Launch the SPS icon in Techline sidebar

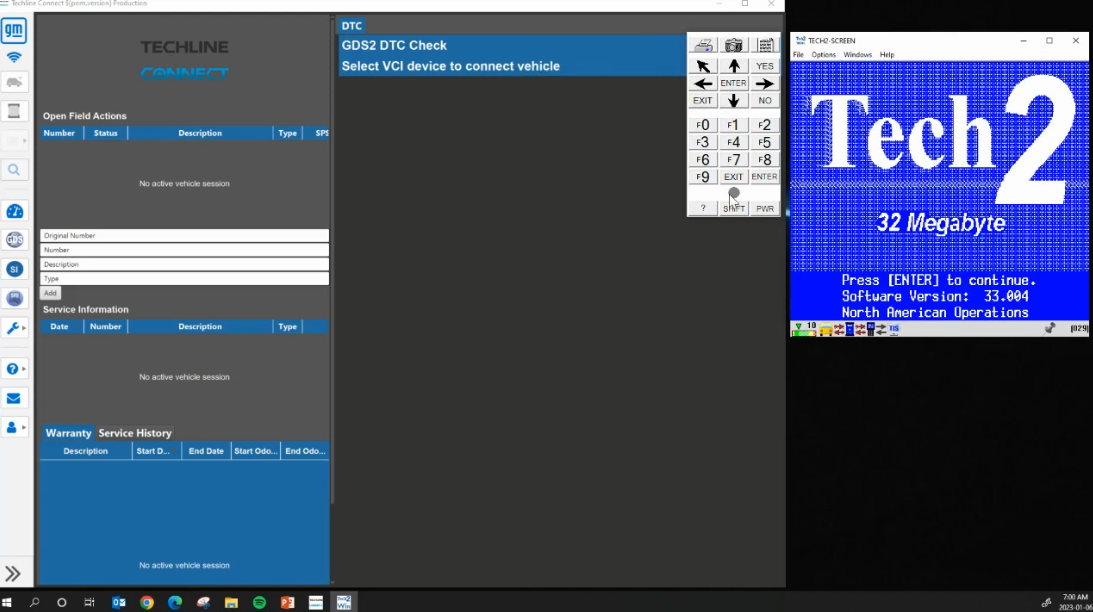click(x=14, y=298)
